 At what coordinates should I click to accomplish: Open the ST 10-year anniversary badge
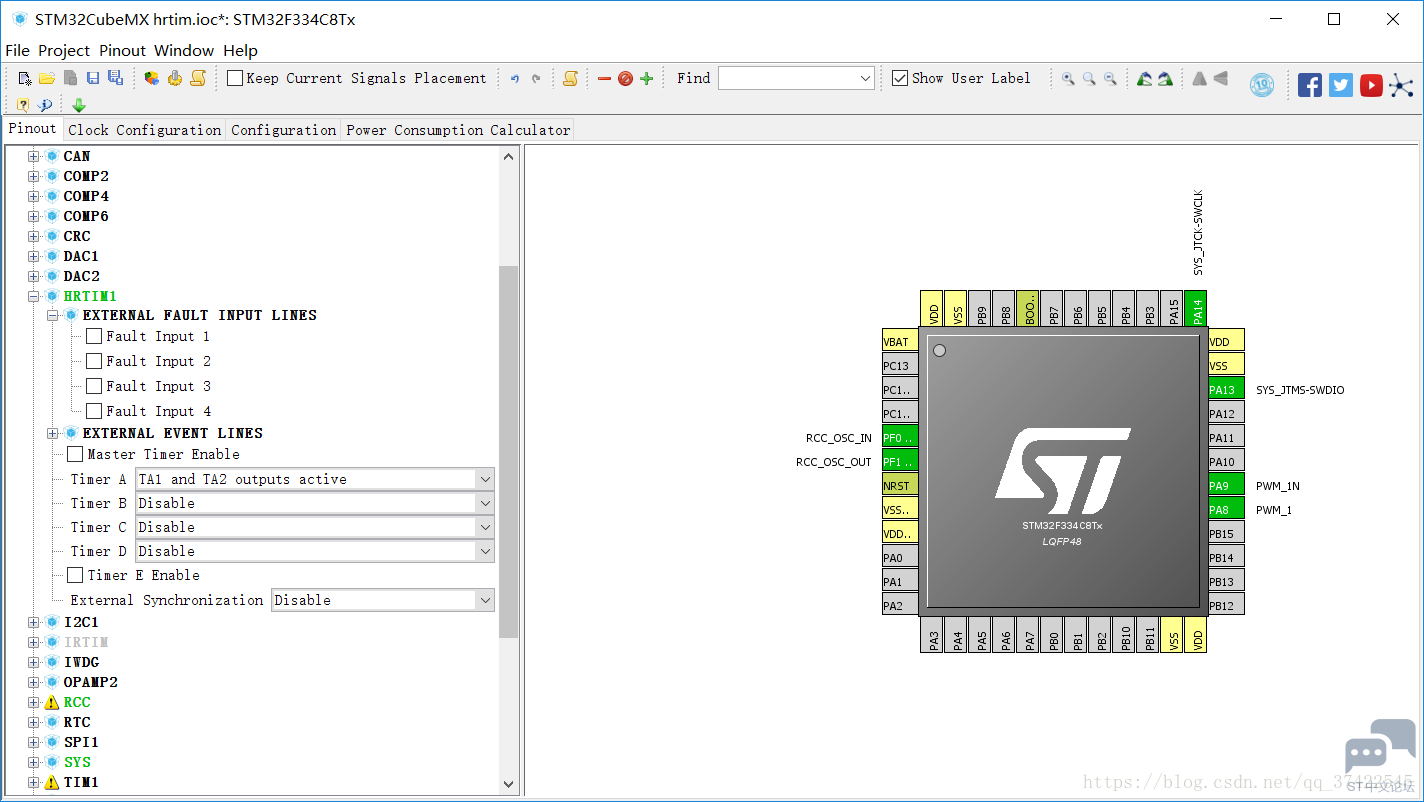pos(1262,85)
